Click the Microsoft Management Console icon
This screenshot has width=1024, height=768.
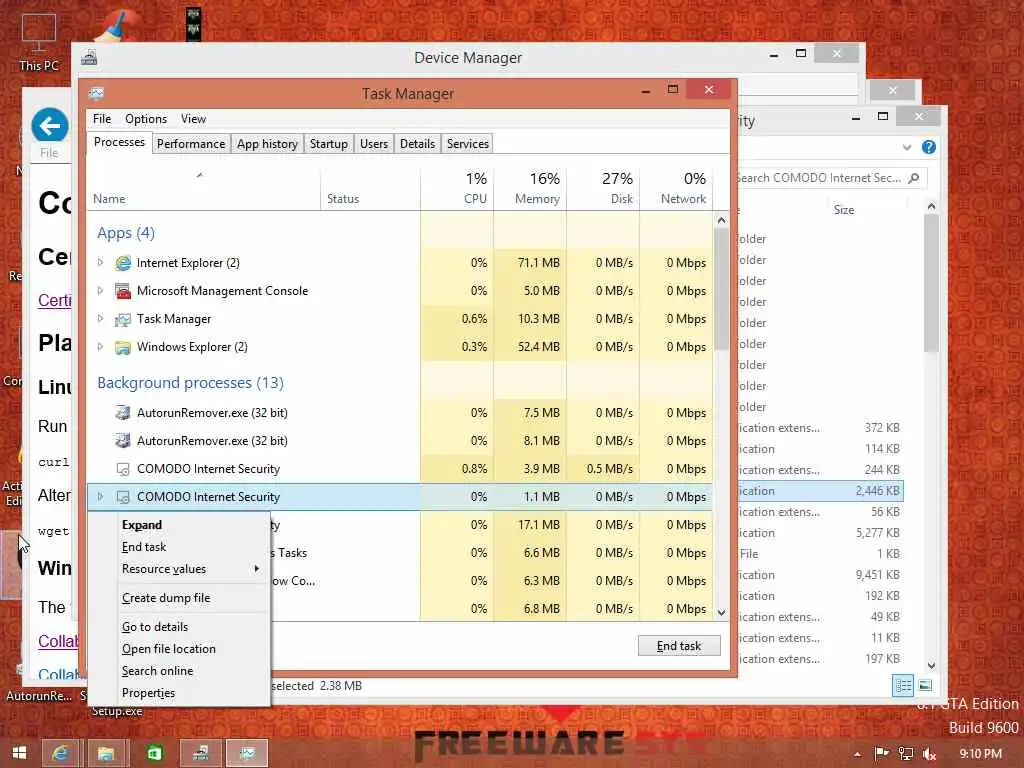pyautogui.click(x=123, y=291)
